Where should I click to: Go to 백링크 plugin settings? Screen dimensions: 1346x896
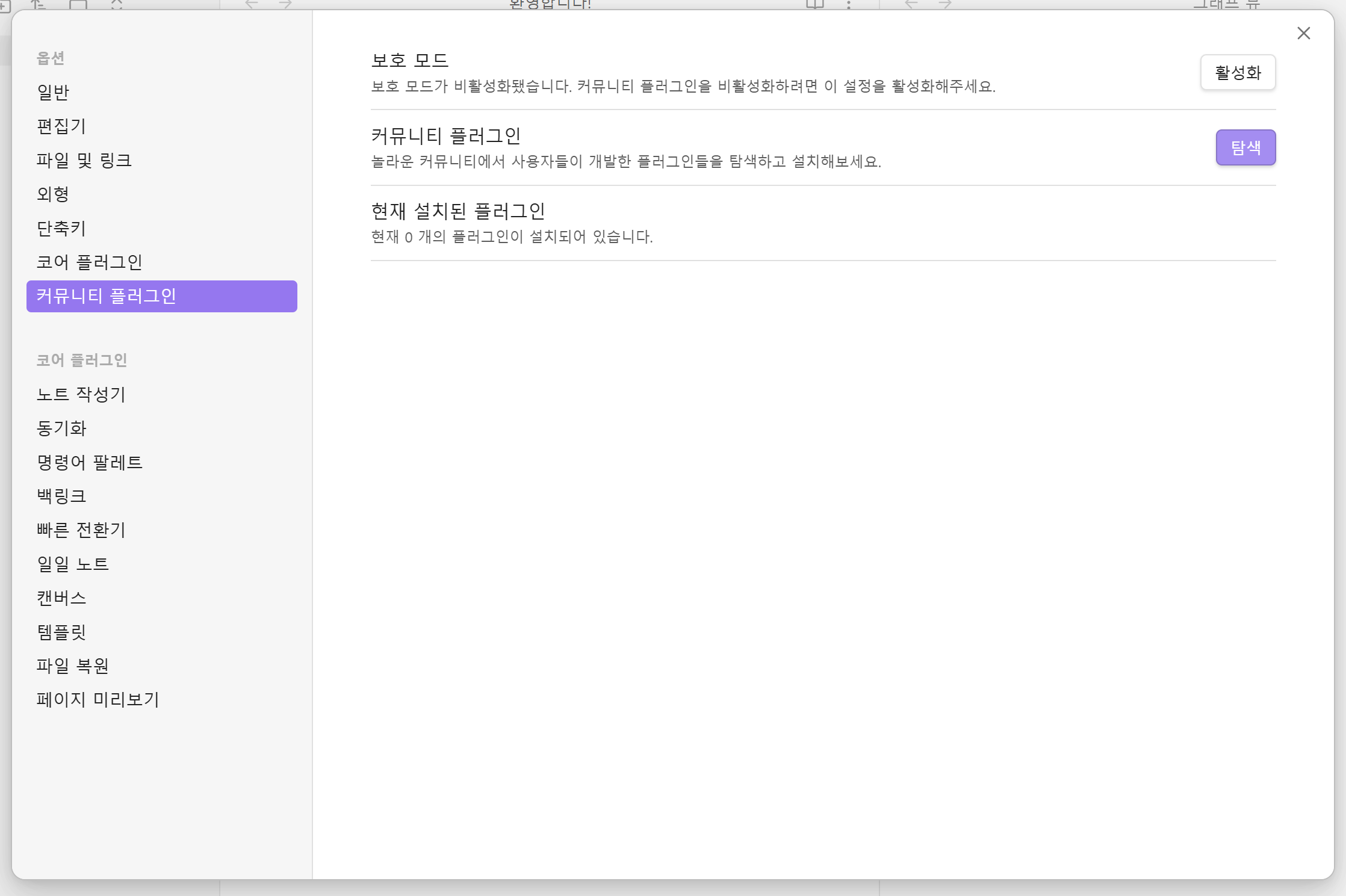click(x=61, y=496)
